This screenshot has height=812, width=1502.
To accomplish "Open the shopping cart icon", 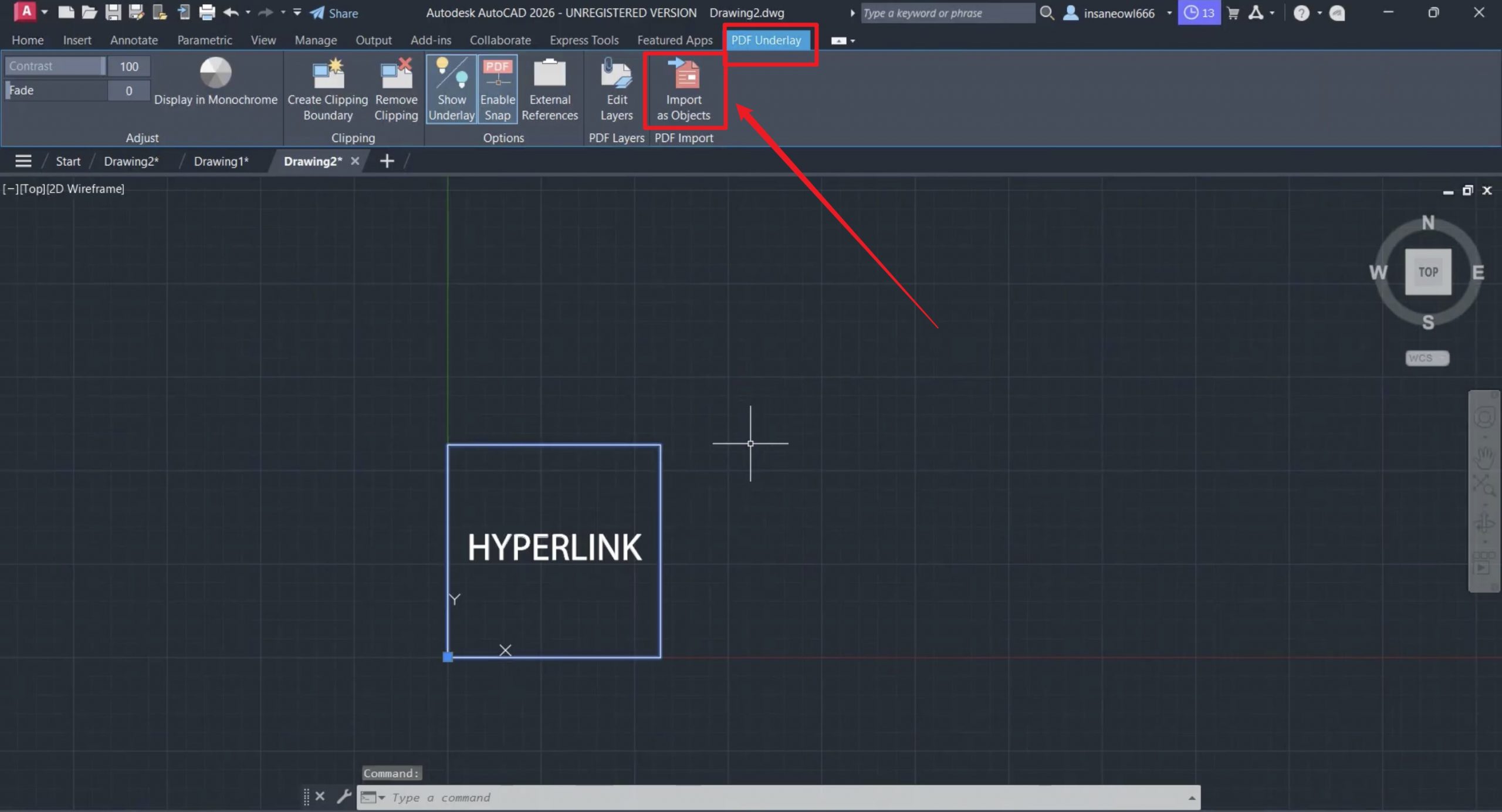I will click(x=1233, y=13).
